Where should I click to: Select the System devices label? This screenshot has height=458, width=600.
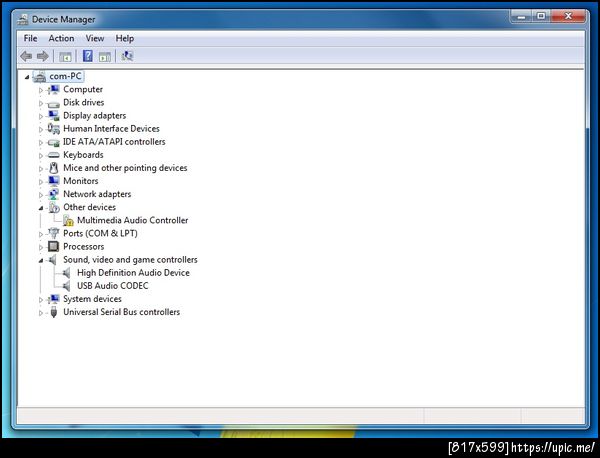click(x=92, y=299)
